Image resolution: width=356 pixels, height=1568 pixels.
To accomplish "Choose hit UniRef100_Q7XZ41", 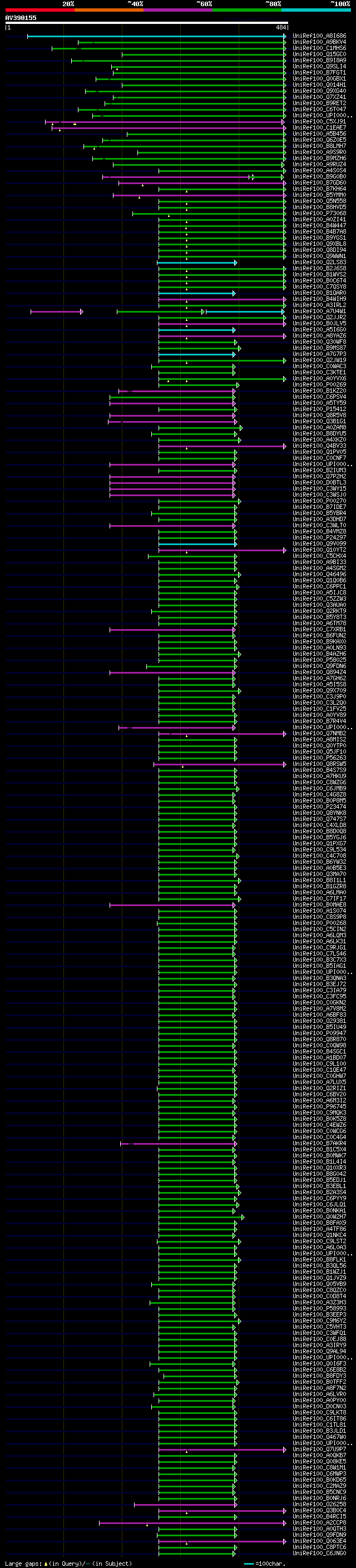I will click(x=319, y=97).
